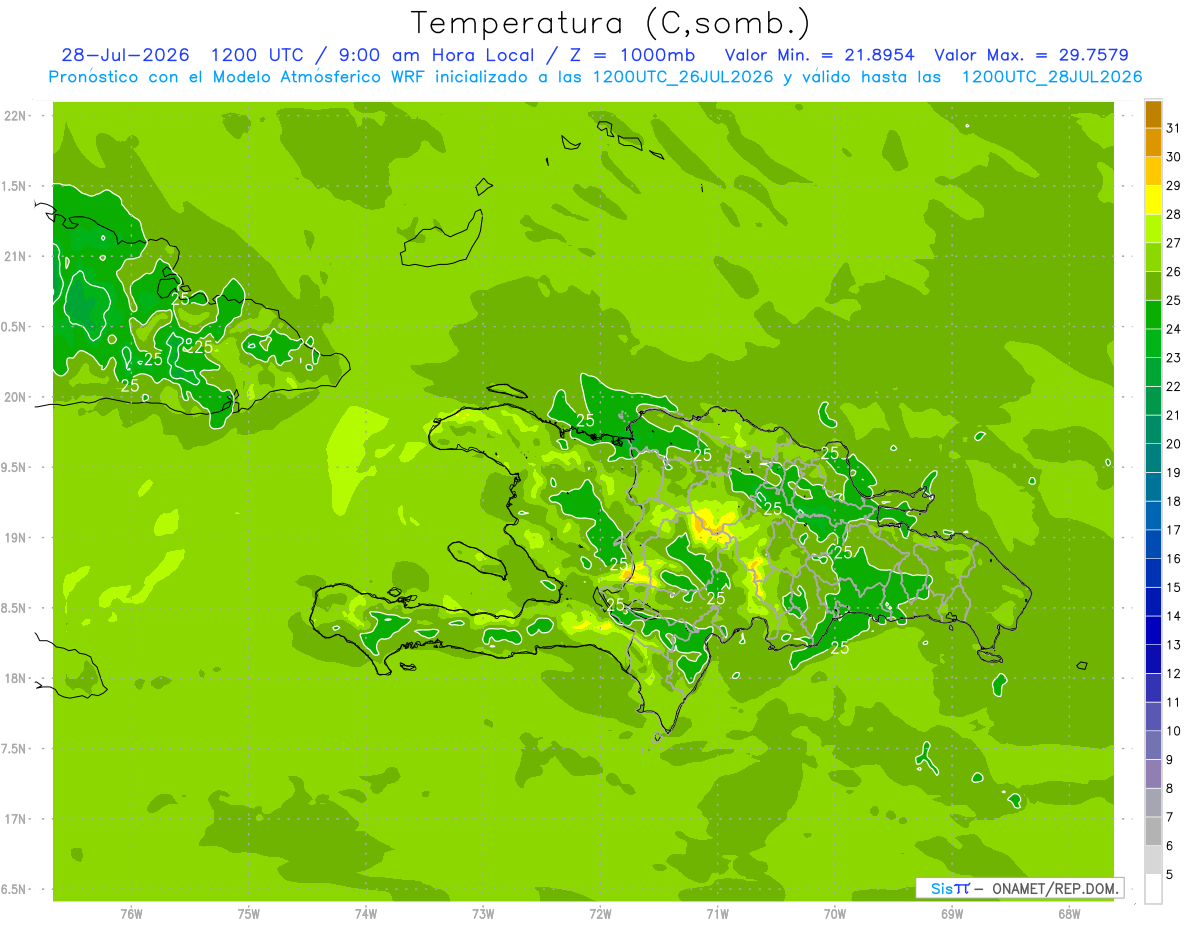This screenshot has height=927, width=1200.
Task: Click the '20' color bar label
Action: point(1173,444)
